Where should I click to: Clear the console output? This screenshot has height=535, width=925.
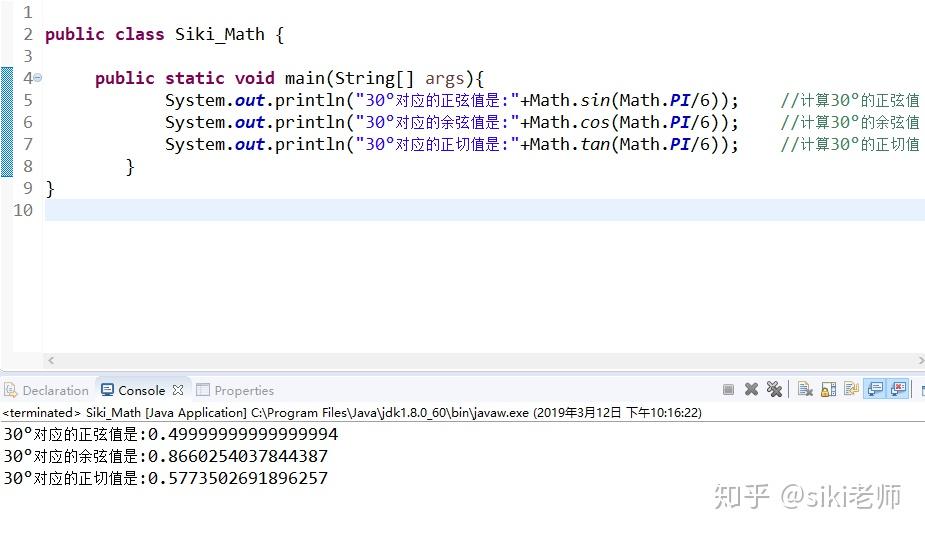(805, 389)
